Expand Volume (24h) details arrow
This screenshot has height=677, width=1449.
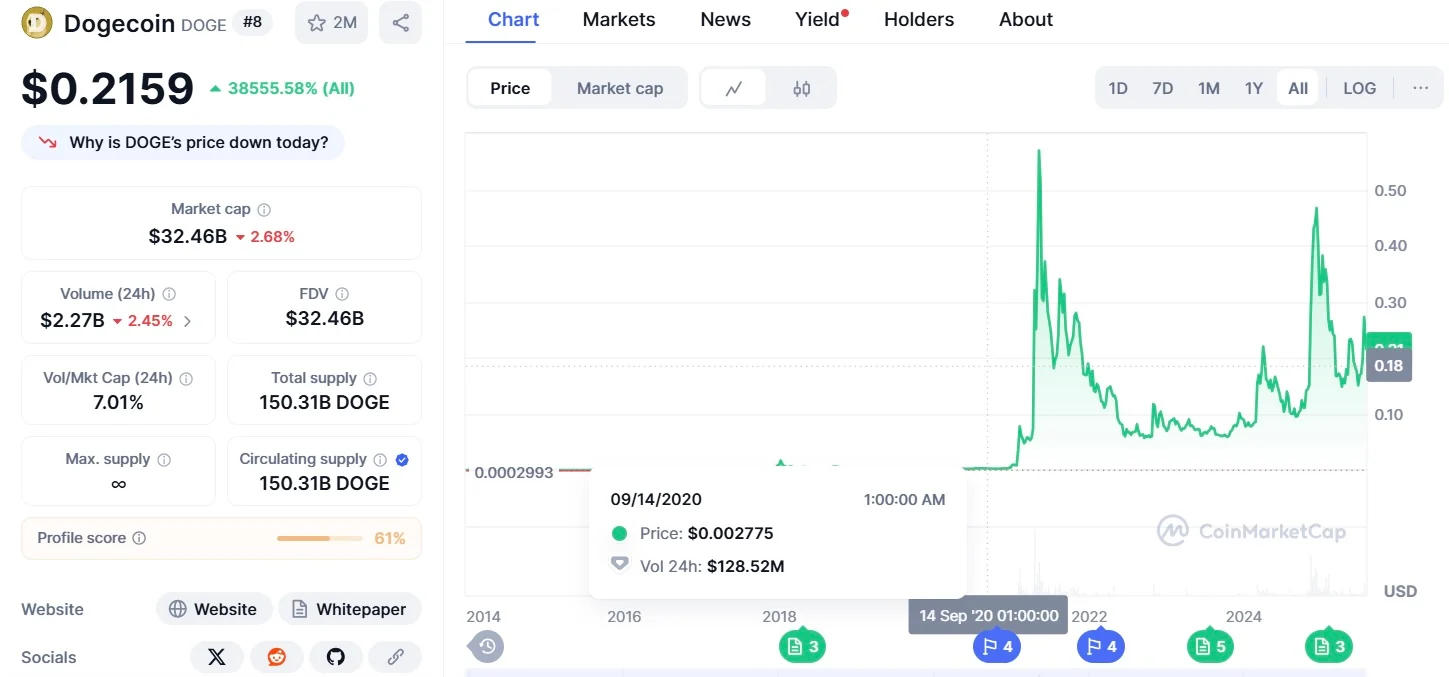[188, 321]
